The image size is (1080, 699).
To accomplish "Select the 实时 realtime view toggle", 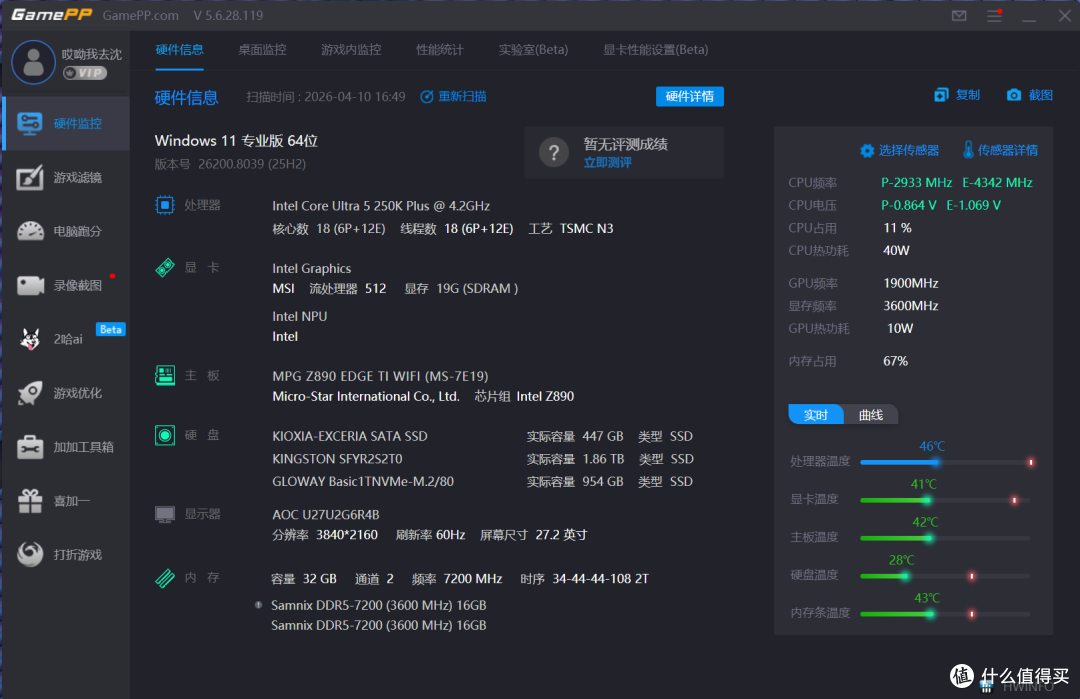I will click(816, 415).
